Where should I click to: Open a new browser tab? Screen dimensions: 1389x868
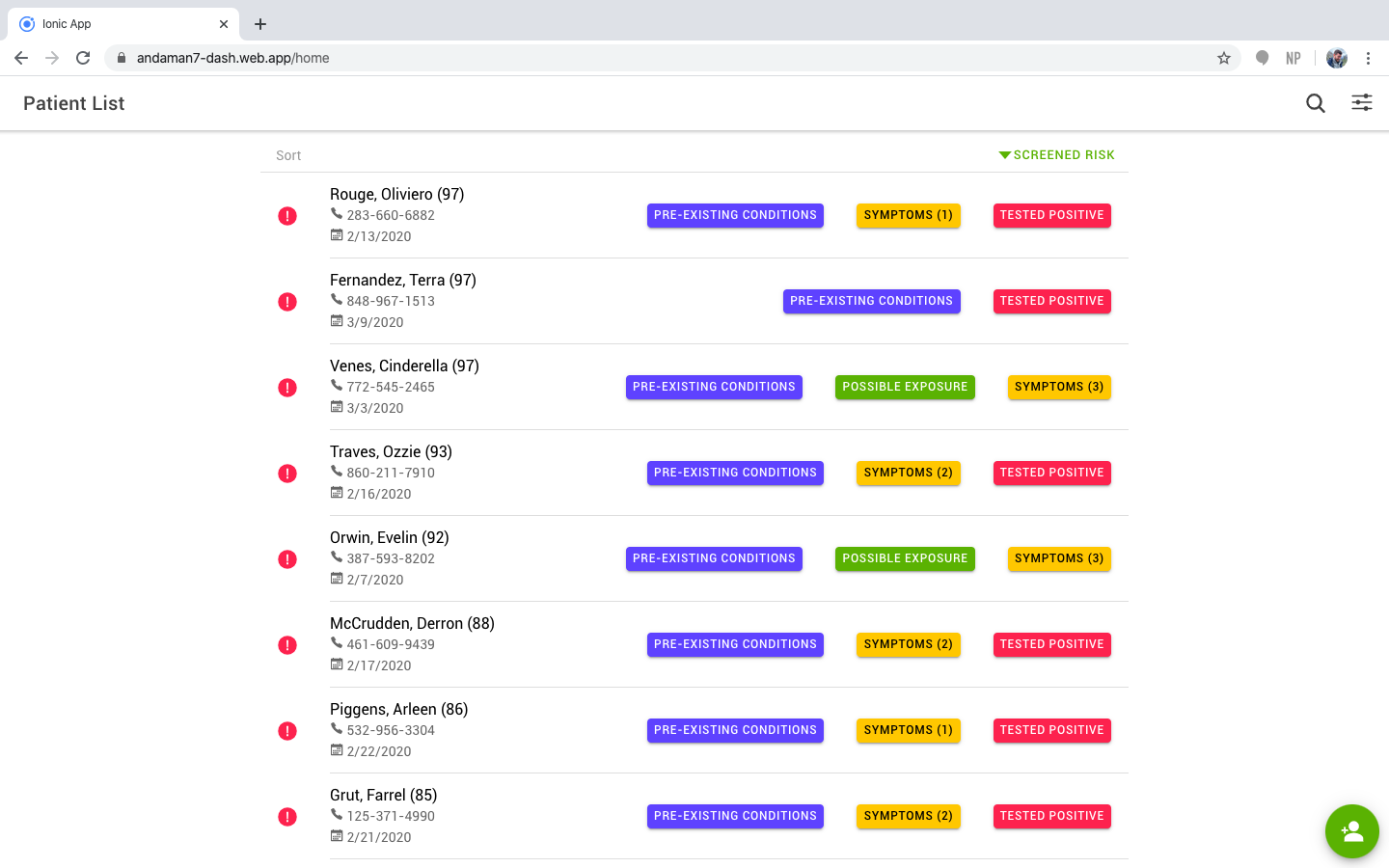coord(260,24)
